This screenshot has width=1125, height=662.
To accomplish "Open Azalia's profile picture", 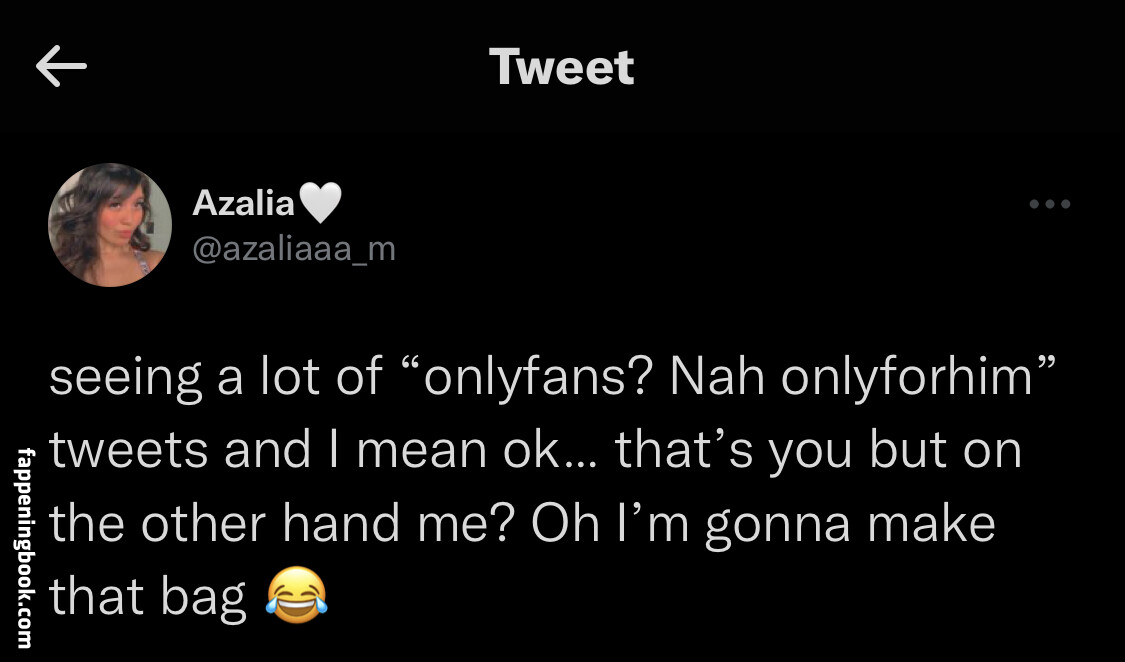I will coord(110,225).
